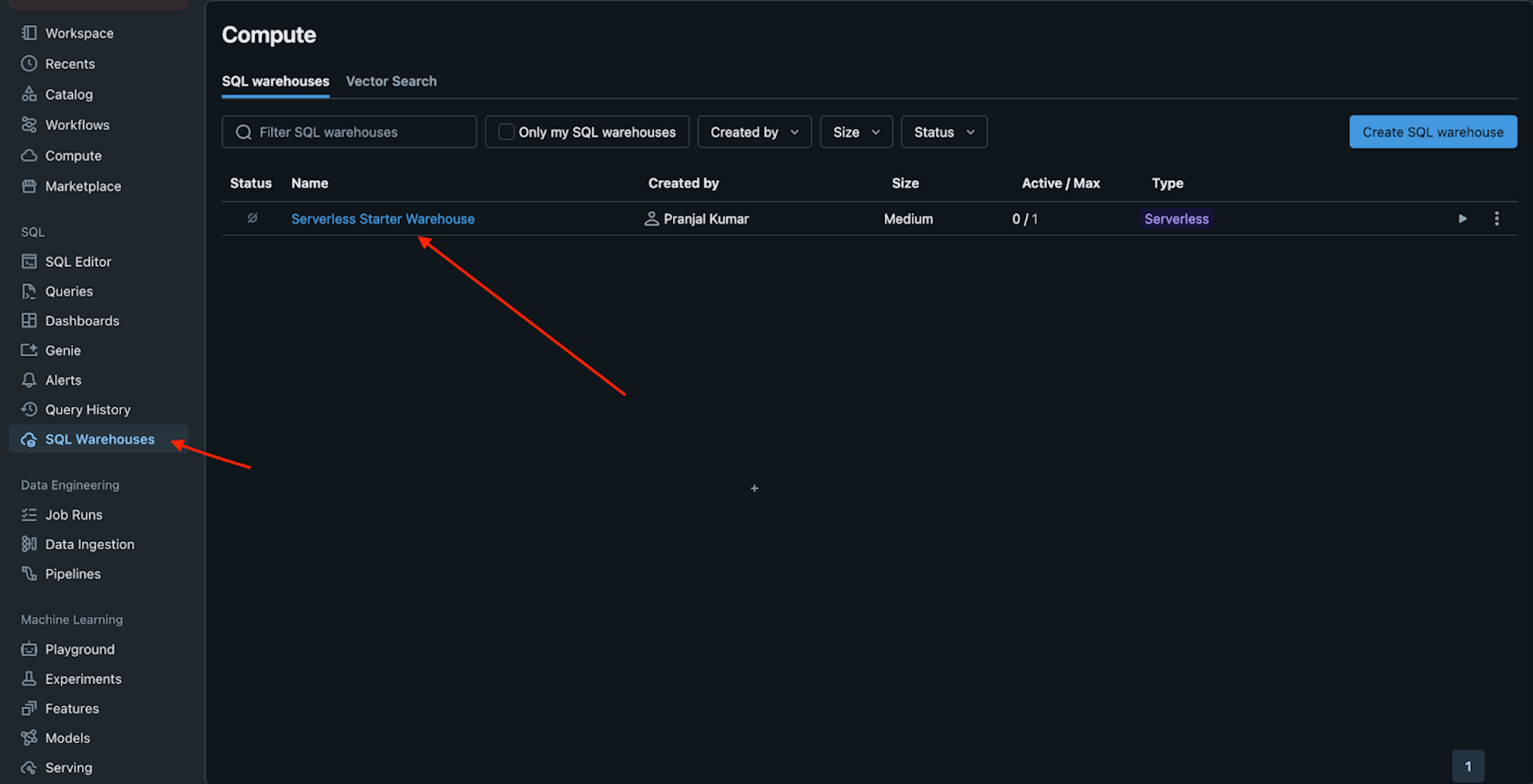Toggle Only my SQL warehouses checkbox
The width and height of the screenshot is (1533, 784).
point(506,132)
